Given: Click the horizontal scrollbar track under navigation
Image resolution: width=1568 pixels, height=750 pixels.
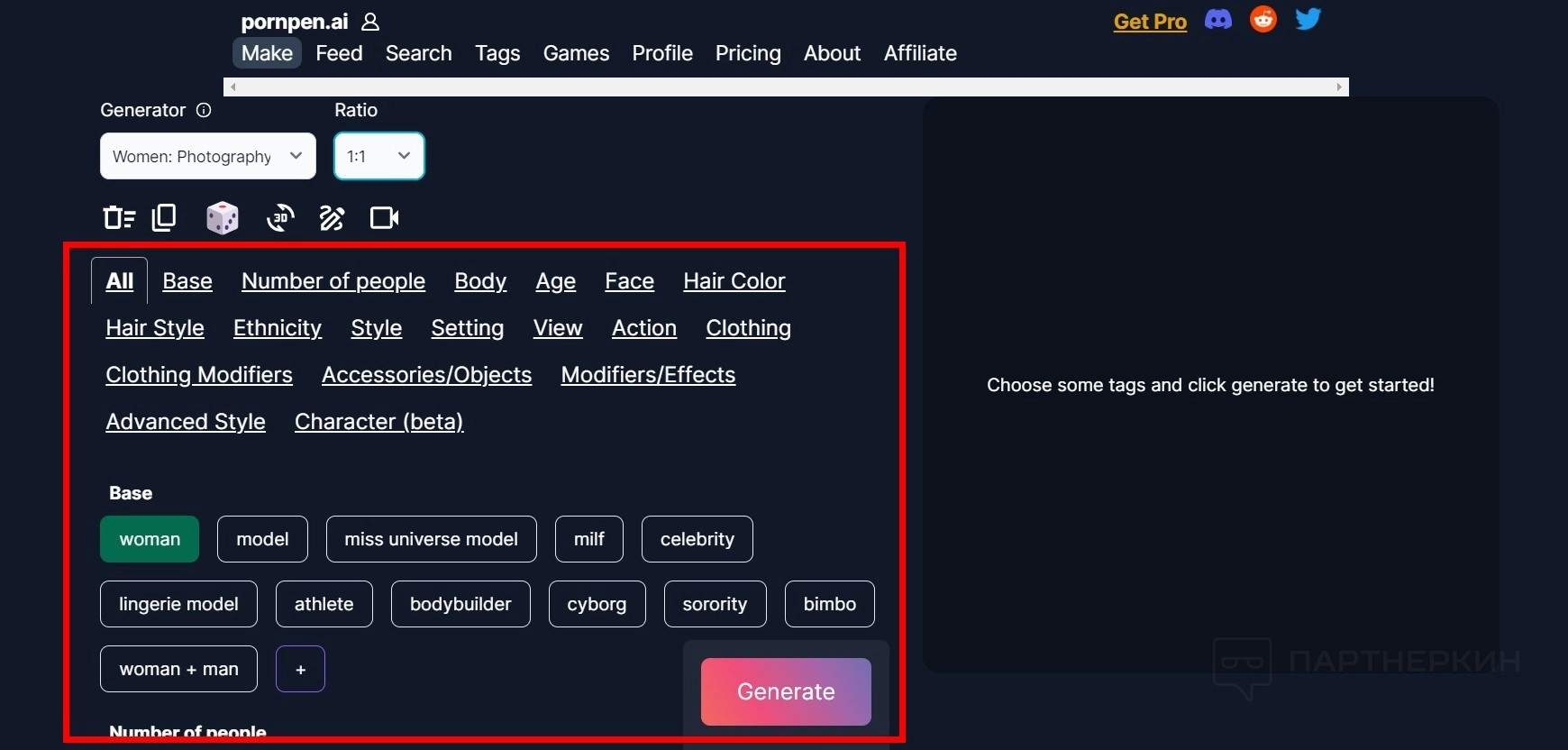Looking at the screenshot, I should tap(786, 87).
